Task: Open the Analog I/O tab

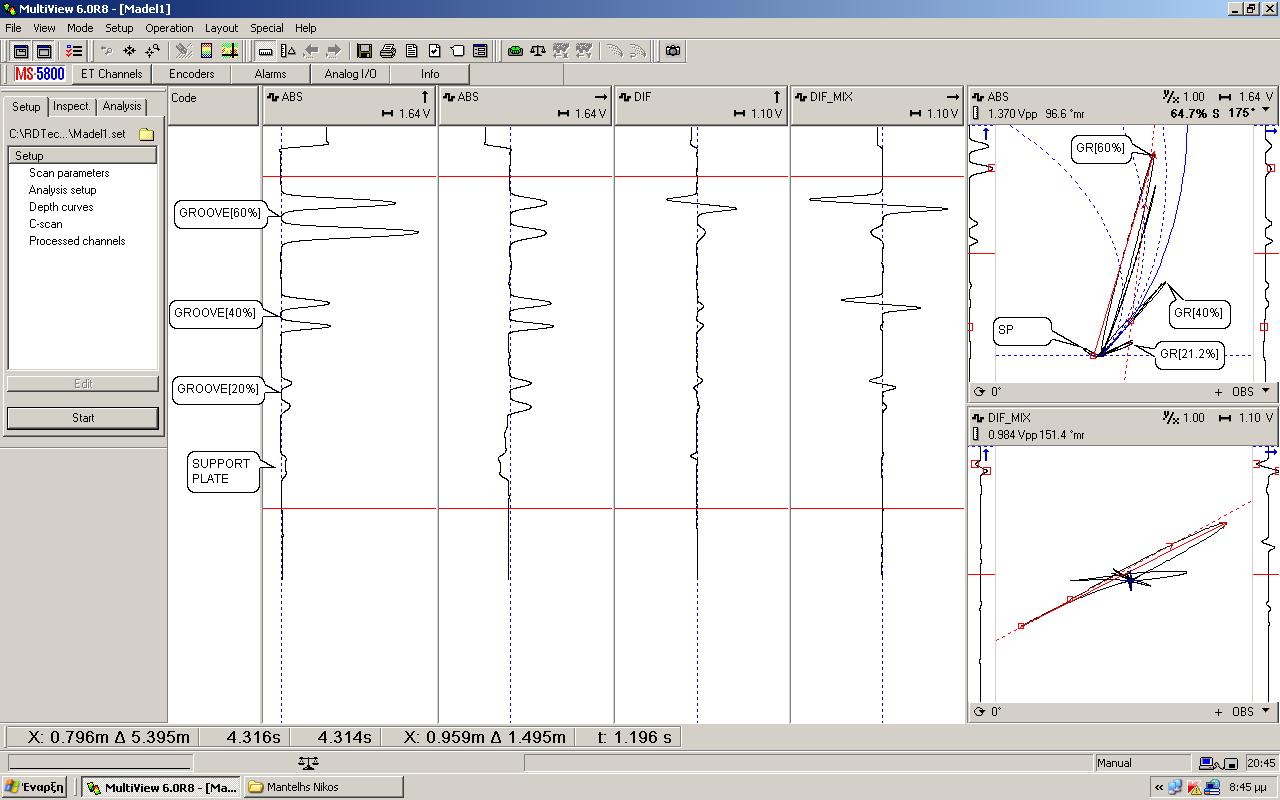Action: 350,74
